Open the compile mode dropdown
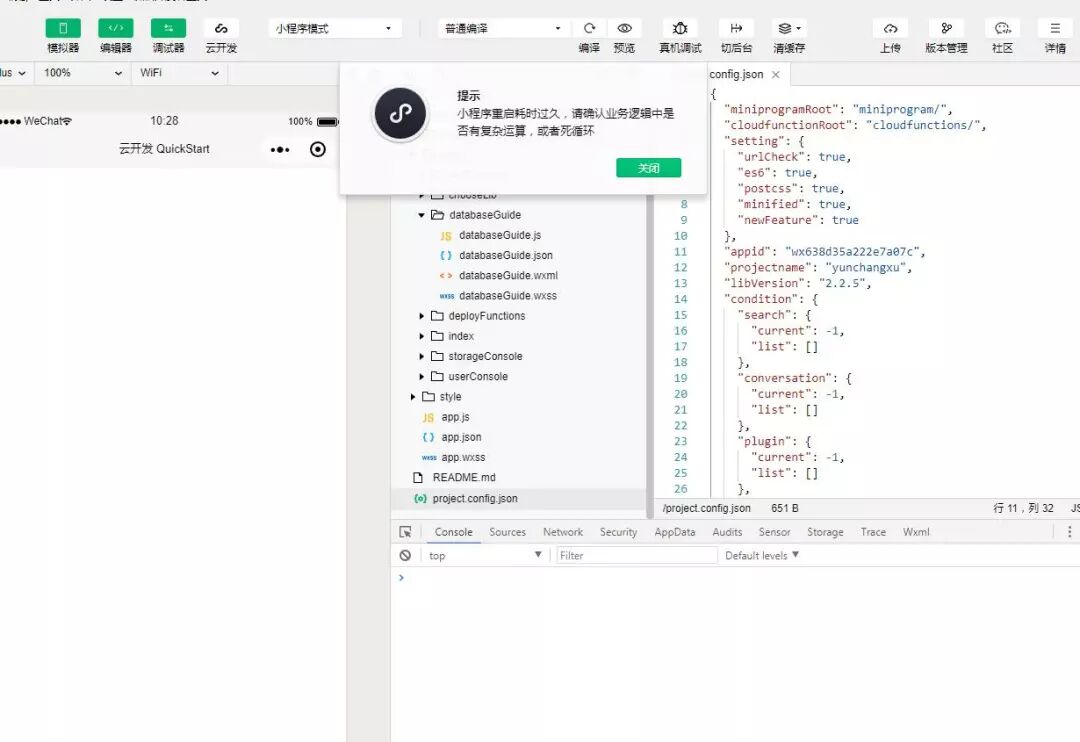 [x=503, y=28]
